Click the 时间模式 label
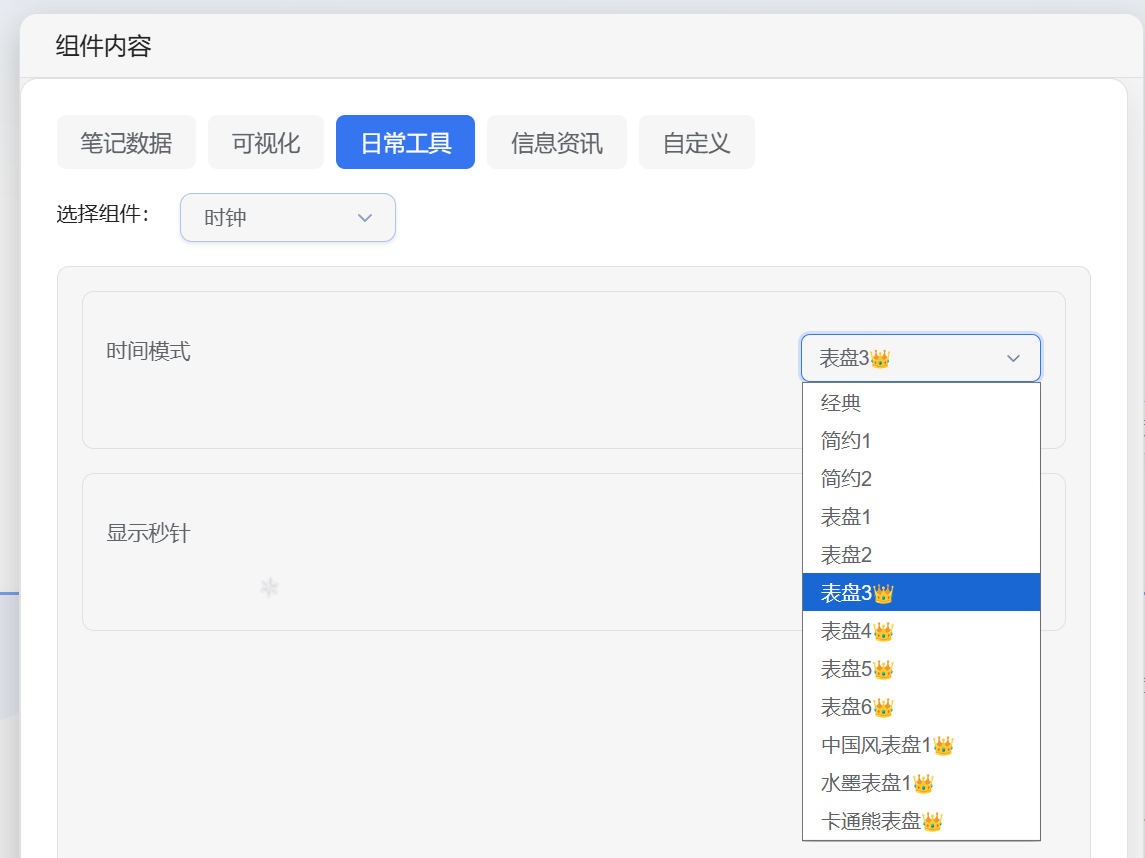 tap(148, 351)
